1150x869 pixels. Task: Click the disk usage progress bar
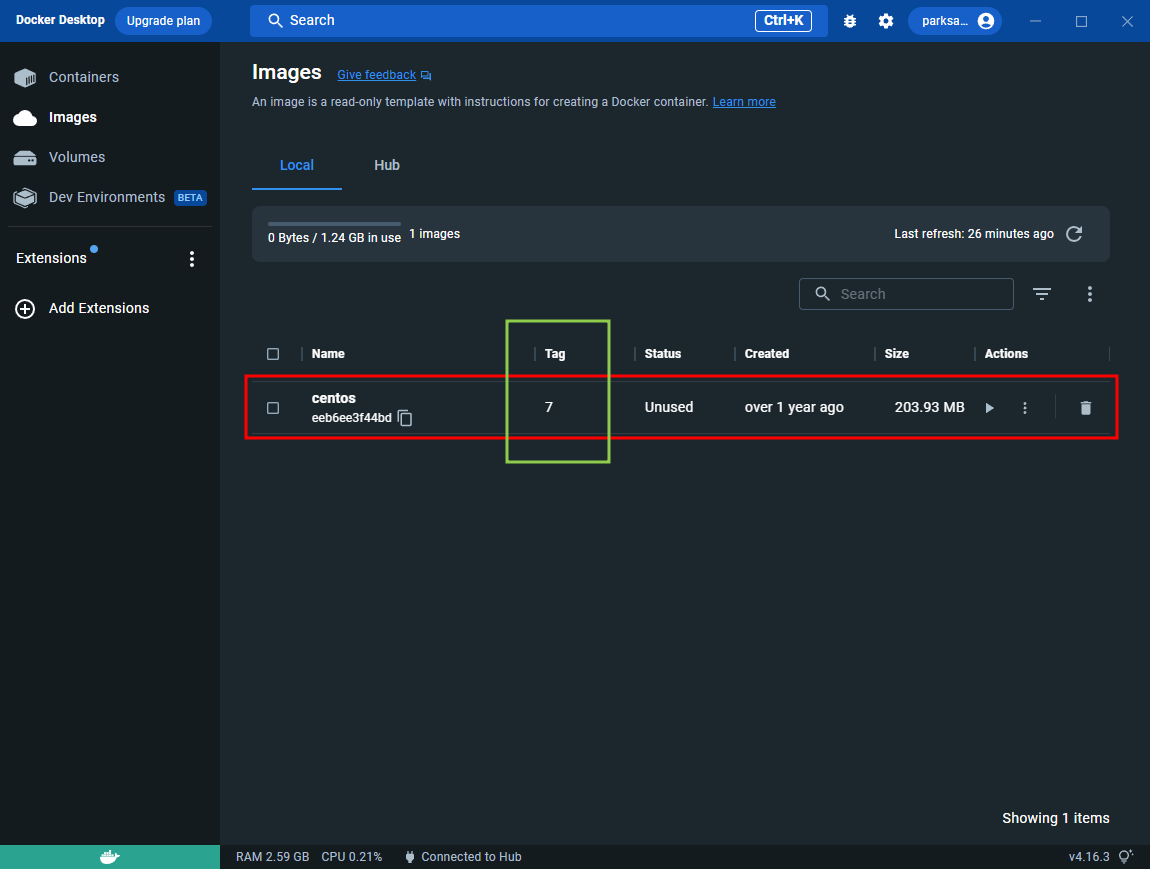(334, 224)
